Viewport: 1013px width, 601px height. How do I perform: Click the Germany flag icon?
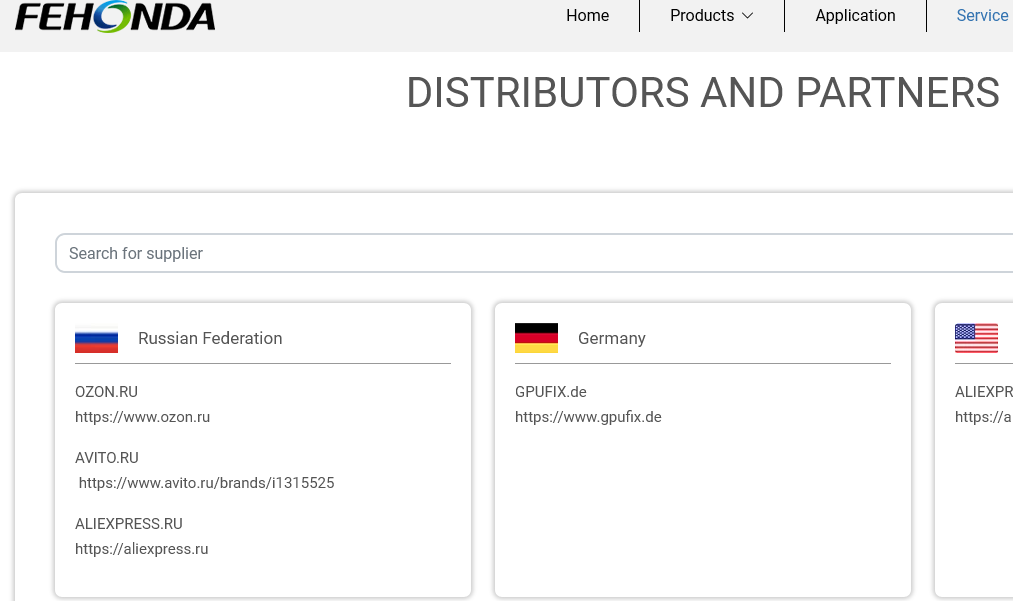[x=536, y=338]
